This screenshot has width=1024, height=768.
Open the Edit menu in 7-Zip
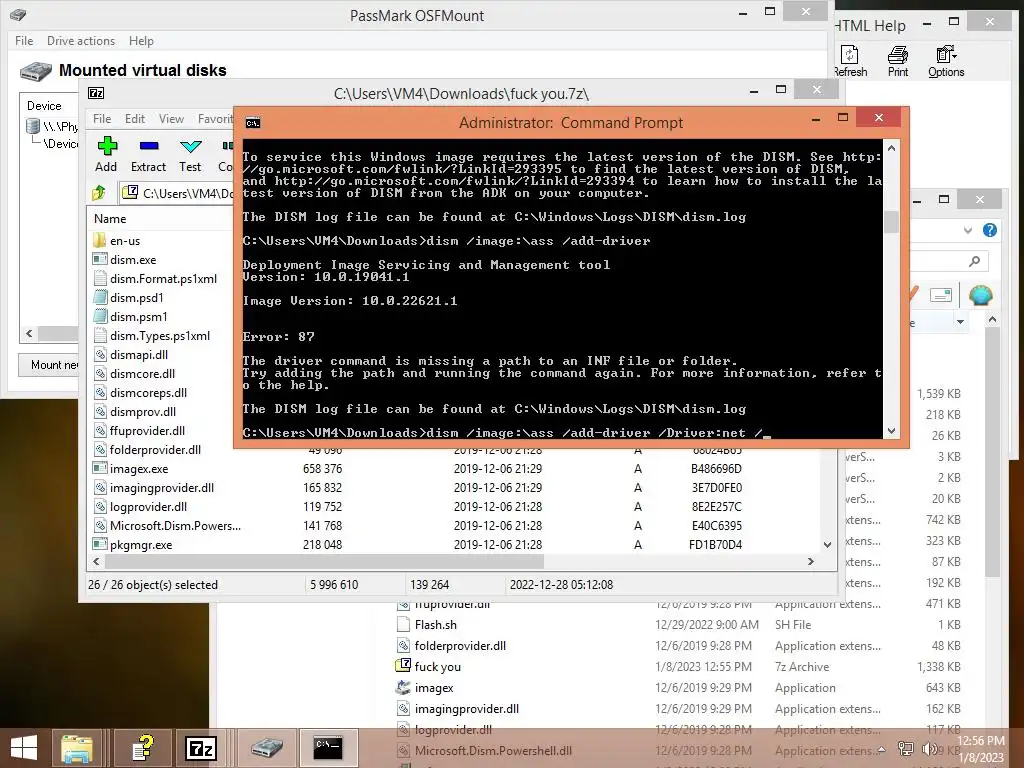click(x=135, y=118)
